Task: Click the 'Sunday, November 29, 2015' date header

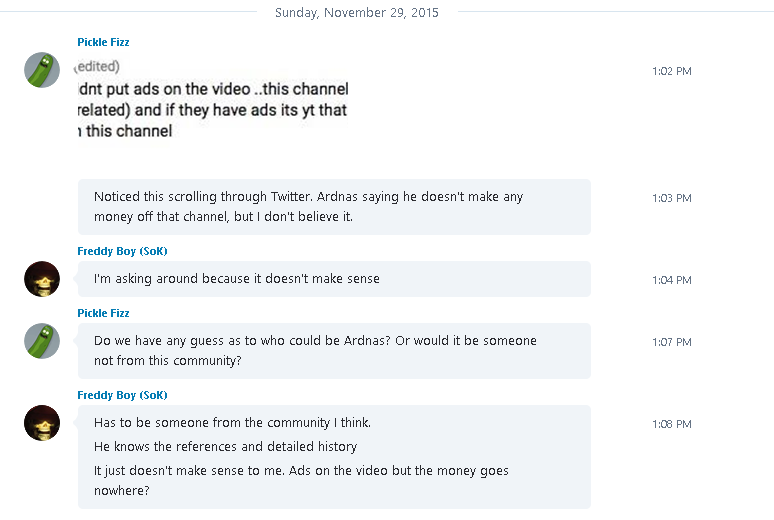Action: [357, 12]
